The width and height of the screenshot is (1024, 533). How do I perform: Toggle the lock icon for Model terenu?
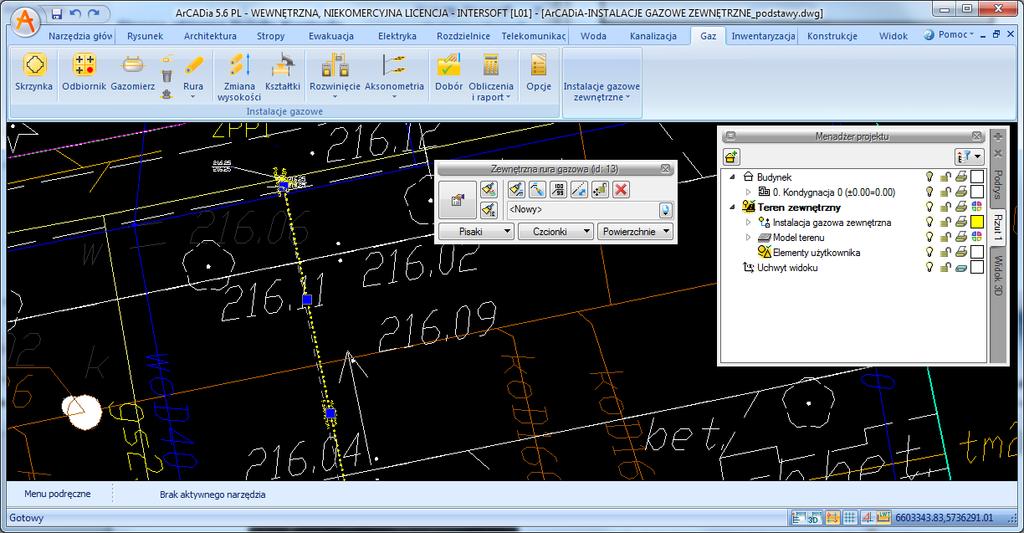(x=945, y=237)
